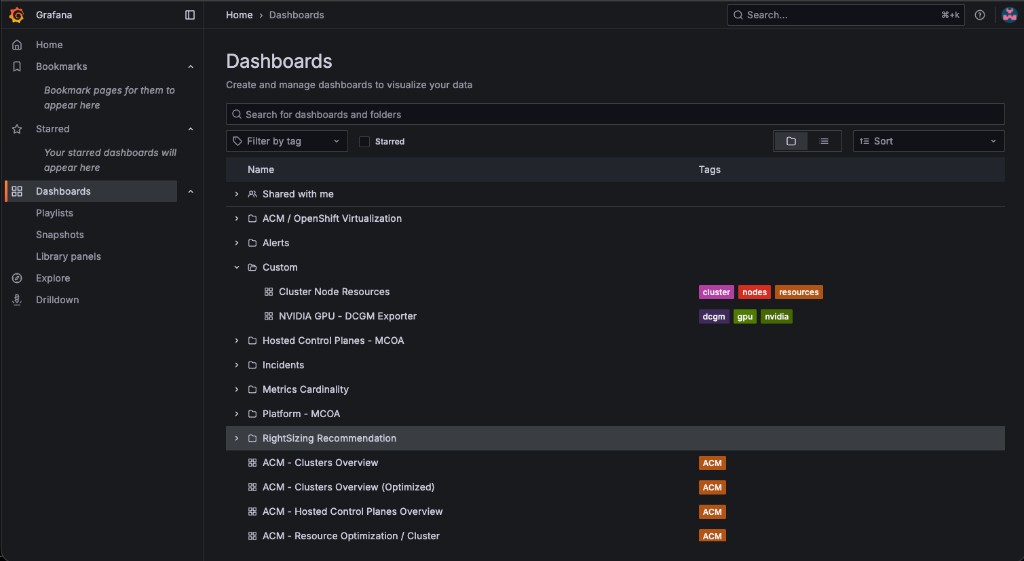Click the Grafana logo icon
Image resolution: width=1024 pixels, height=561 pixels.
point(17,14)
